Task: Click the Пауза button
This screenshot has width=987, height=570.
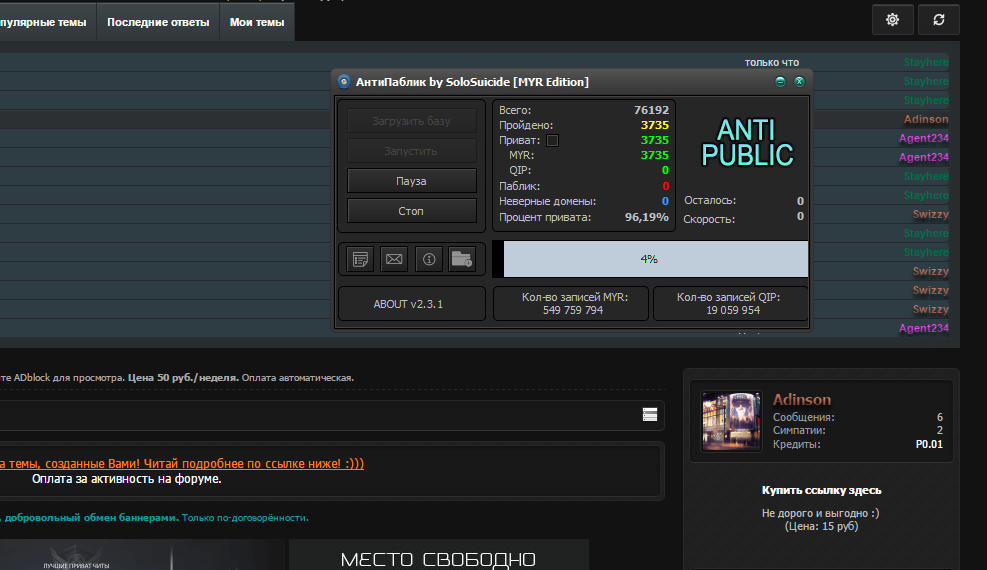Action: pos(411,181)
